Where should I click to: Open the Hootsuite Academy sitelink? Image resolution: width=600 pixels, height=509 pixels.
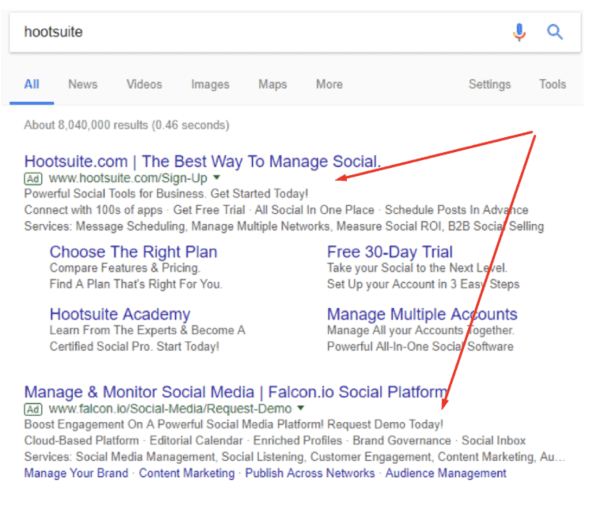point(120,314)
